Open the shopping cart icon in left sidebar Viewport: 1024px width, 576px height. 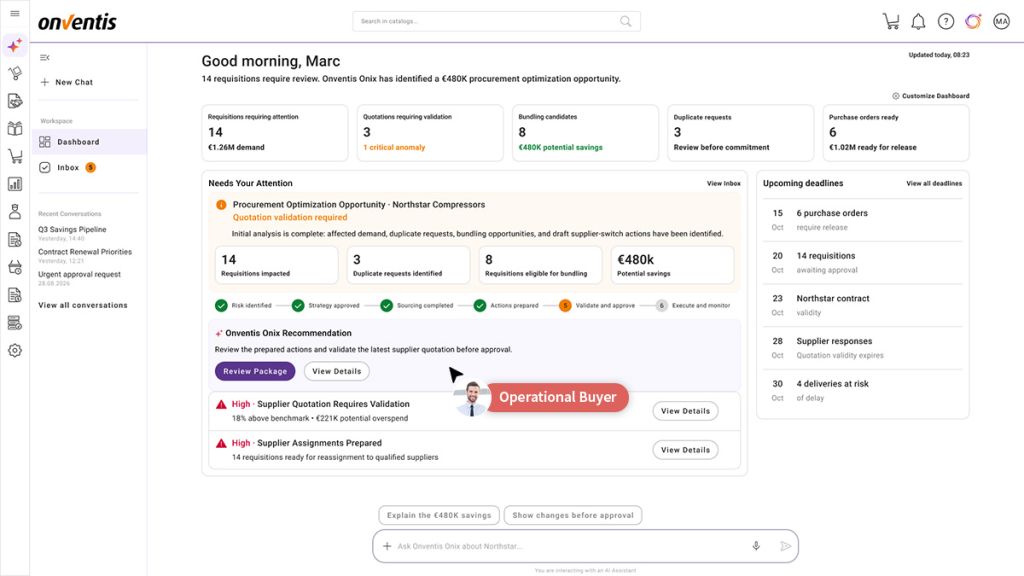[x=14, y=156]
